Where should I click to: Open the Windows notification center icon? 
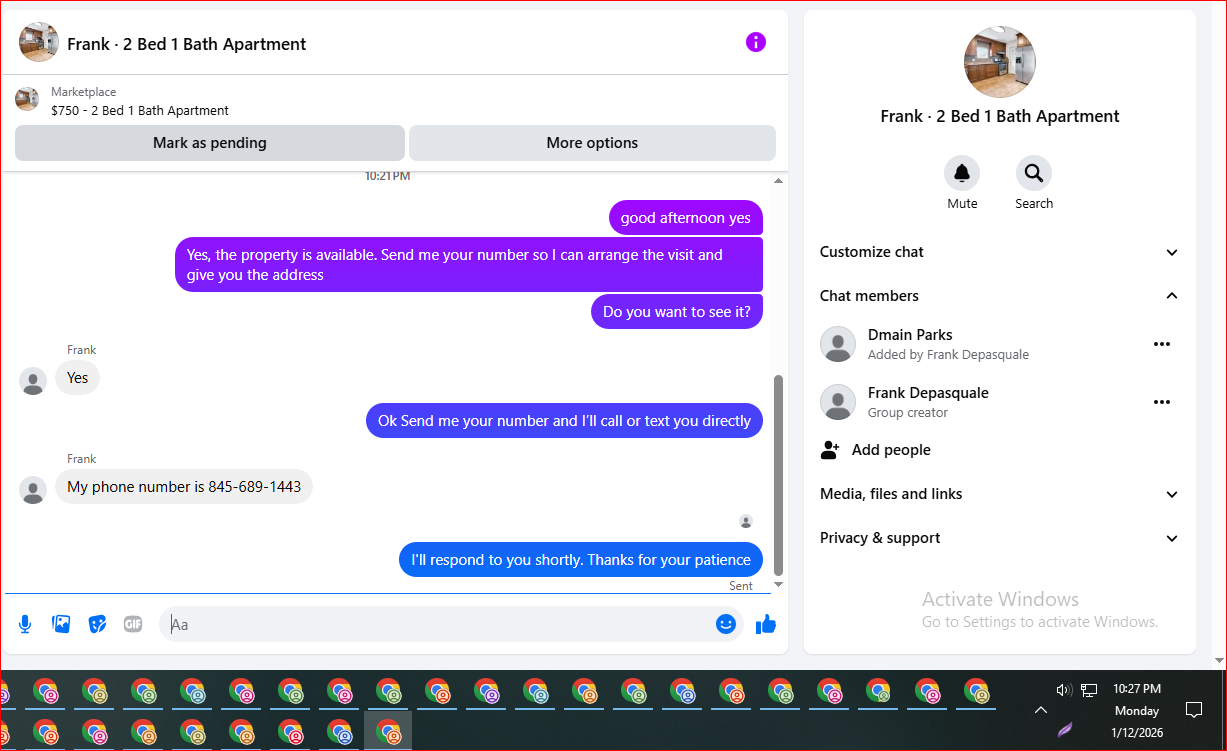[1193, 710]
